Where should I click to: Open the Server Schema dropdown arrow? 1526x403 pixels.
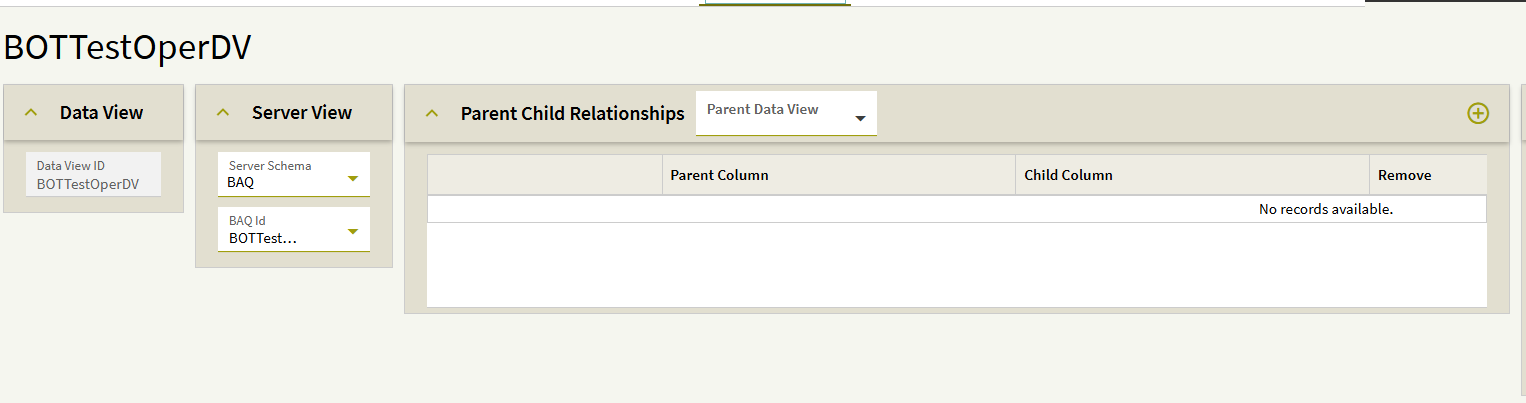click(x=352, y=180)
